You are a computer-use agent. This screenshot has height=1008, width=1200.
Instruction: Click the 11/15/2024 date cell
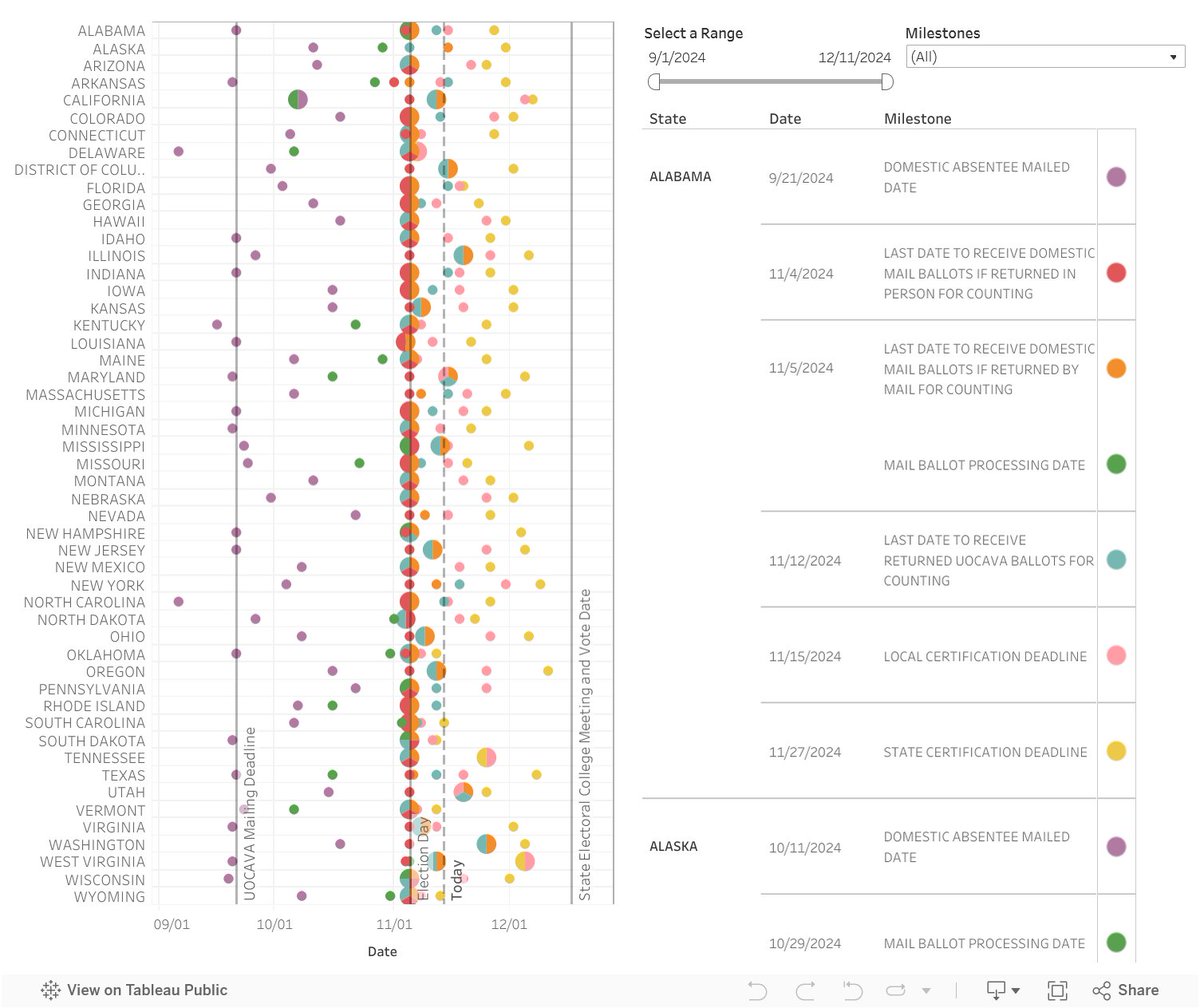[805, 657]
